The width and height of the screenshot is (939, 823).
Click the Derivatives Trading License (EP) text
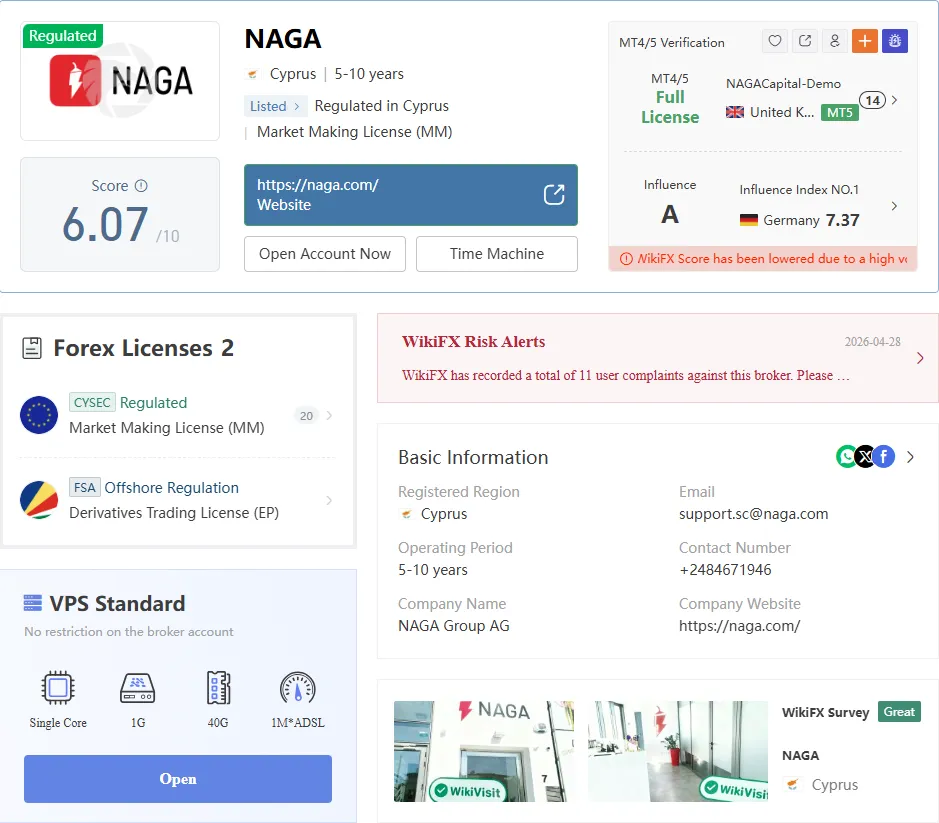coord(174,513)
